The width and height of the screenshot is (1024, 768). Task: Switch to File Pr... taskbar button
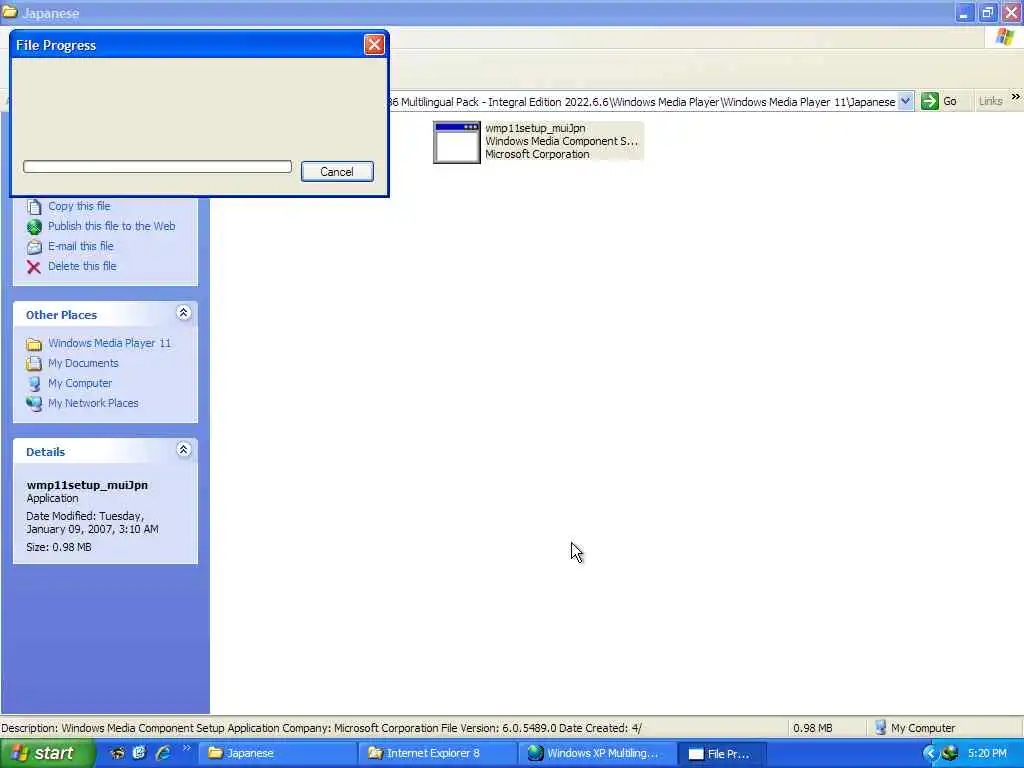point(722,754)
